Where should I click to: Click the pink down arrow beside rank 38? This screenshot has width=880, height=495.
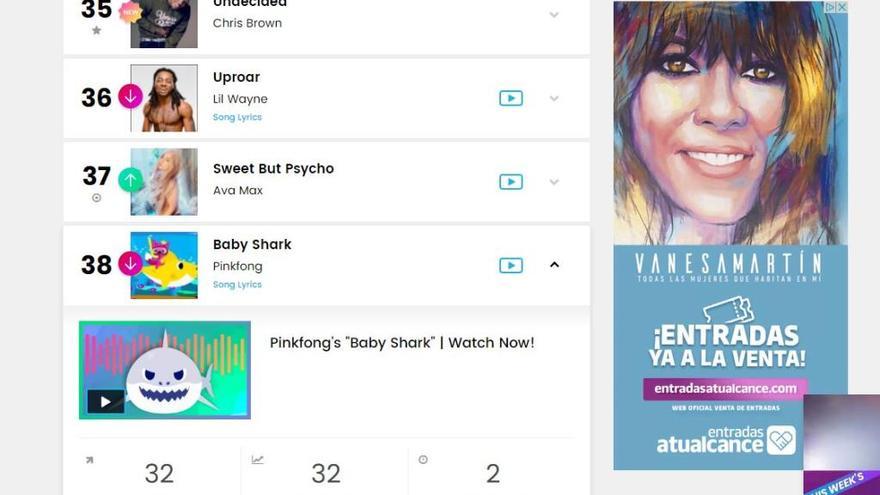coord(130,264)
